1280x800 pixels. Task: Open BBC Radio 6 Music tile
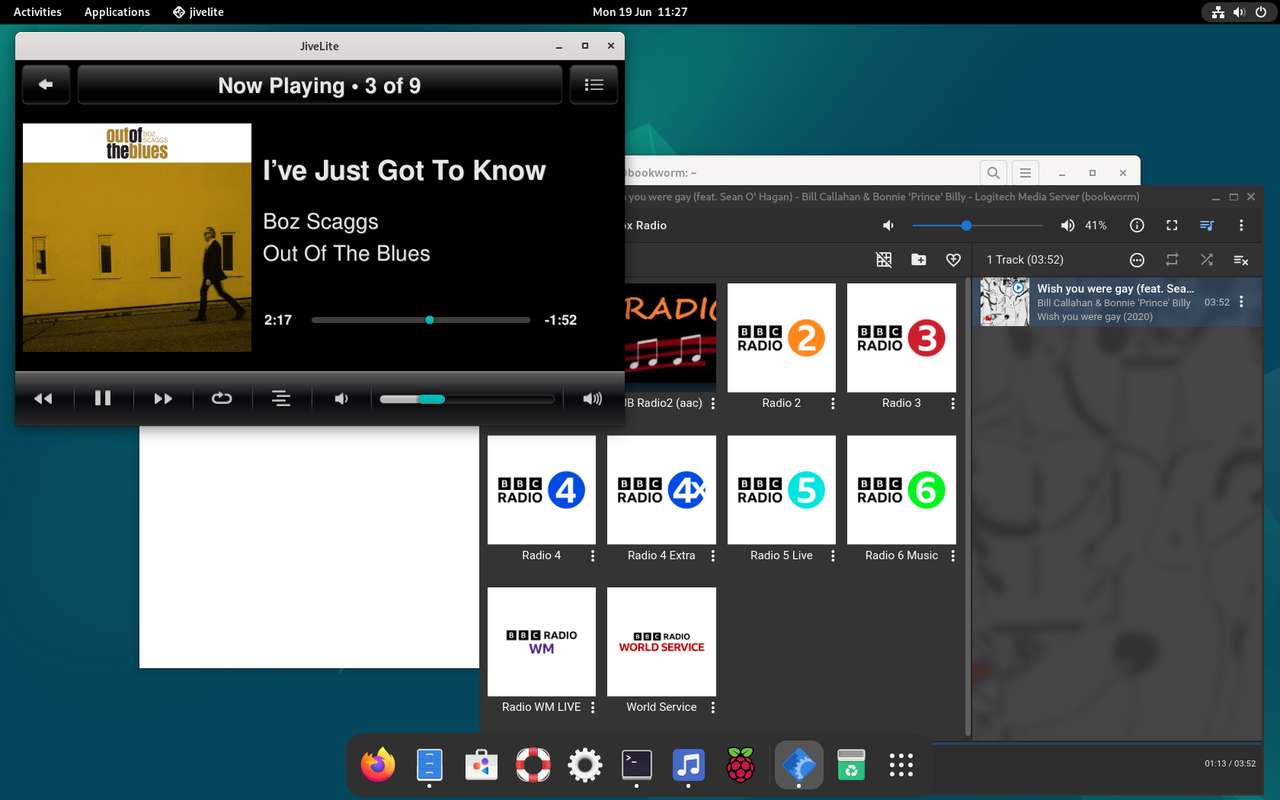click(901, 490)
